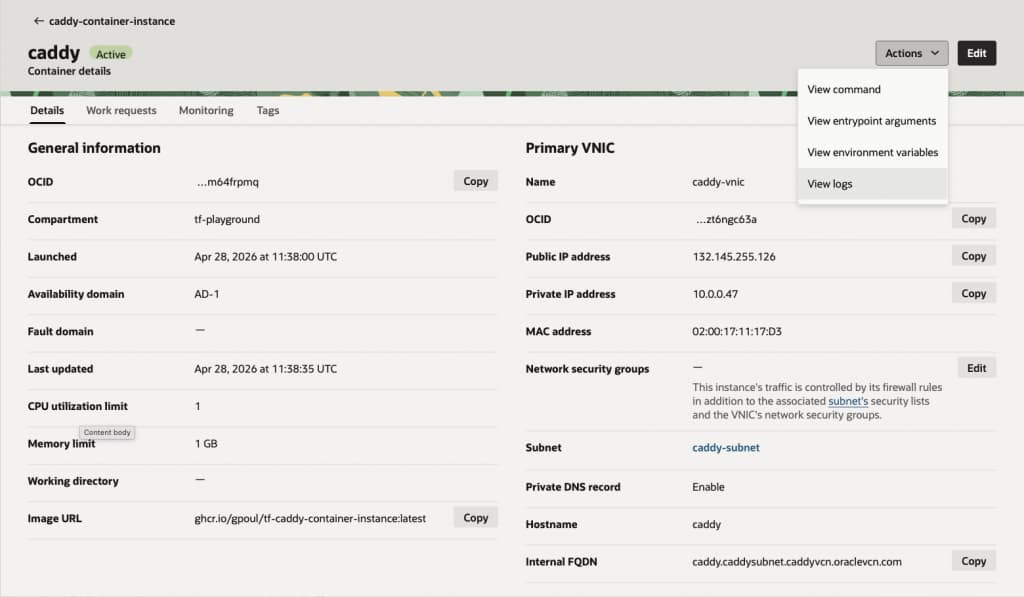The image size is (1024, 597).
Task: Click the 1 GB memory limit value
Action: 206,444
